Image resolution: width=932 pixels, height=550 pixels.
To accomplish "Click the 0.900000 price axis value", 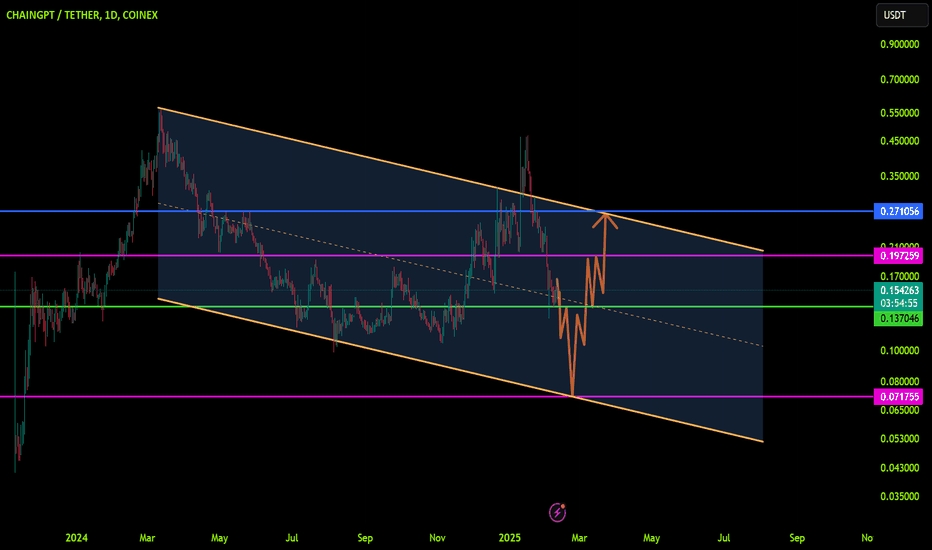I will point(899,44).
